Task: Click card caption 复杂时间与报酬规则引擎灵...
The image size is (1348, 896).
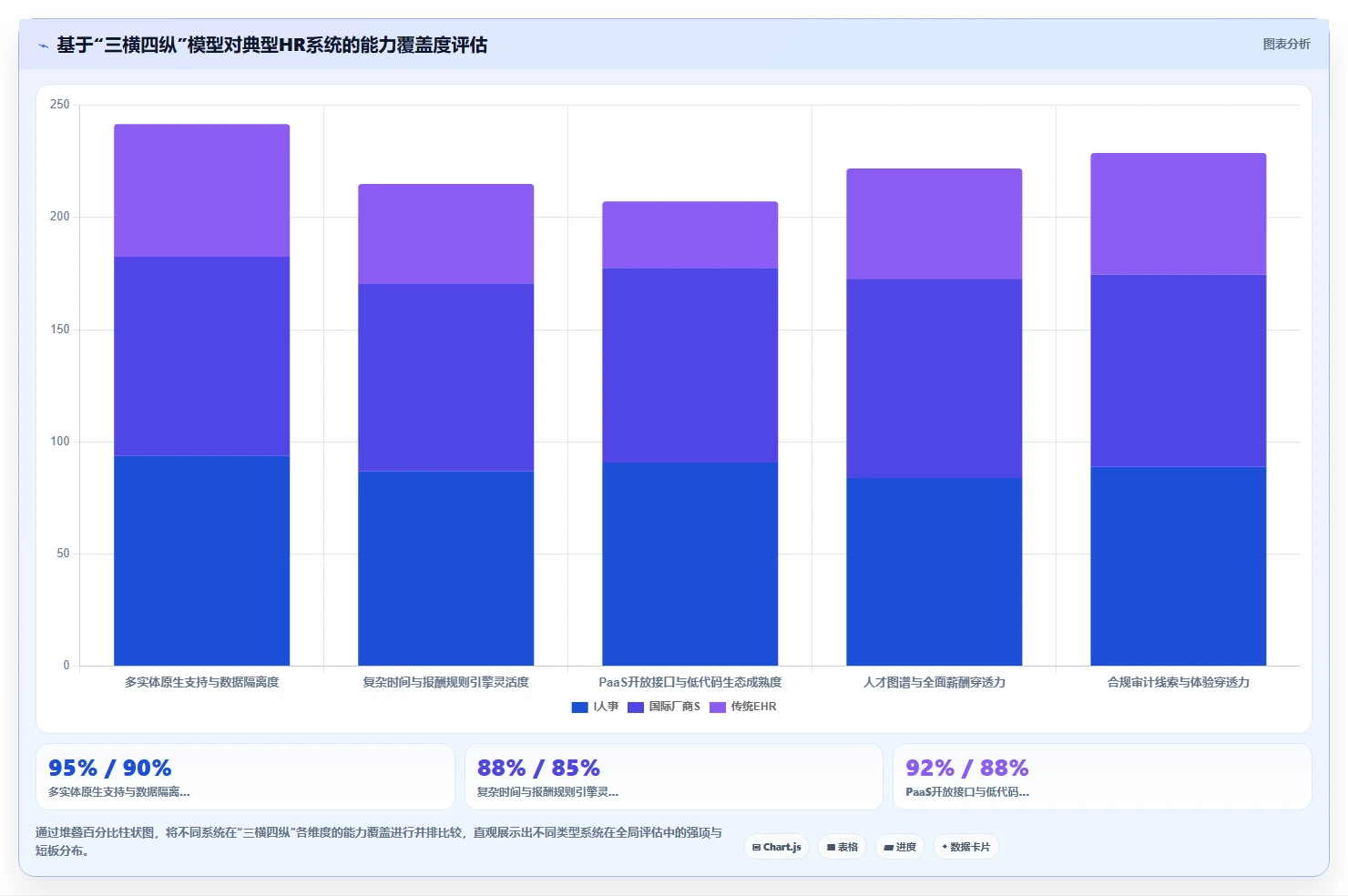Action: click(x=547, y=792)
